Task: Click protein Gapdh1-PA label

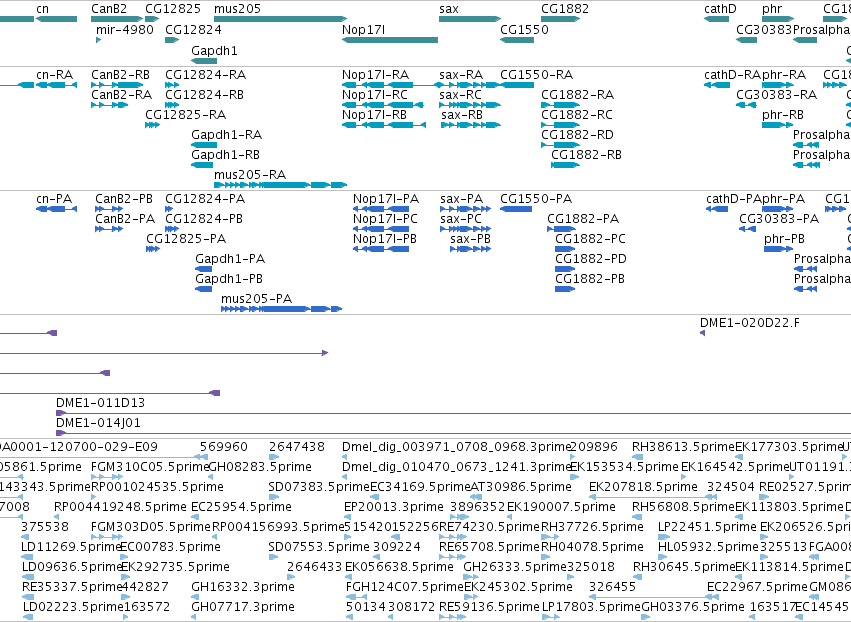Action: [x=230, y=258]
